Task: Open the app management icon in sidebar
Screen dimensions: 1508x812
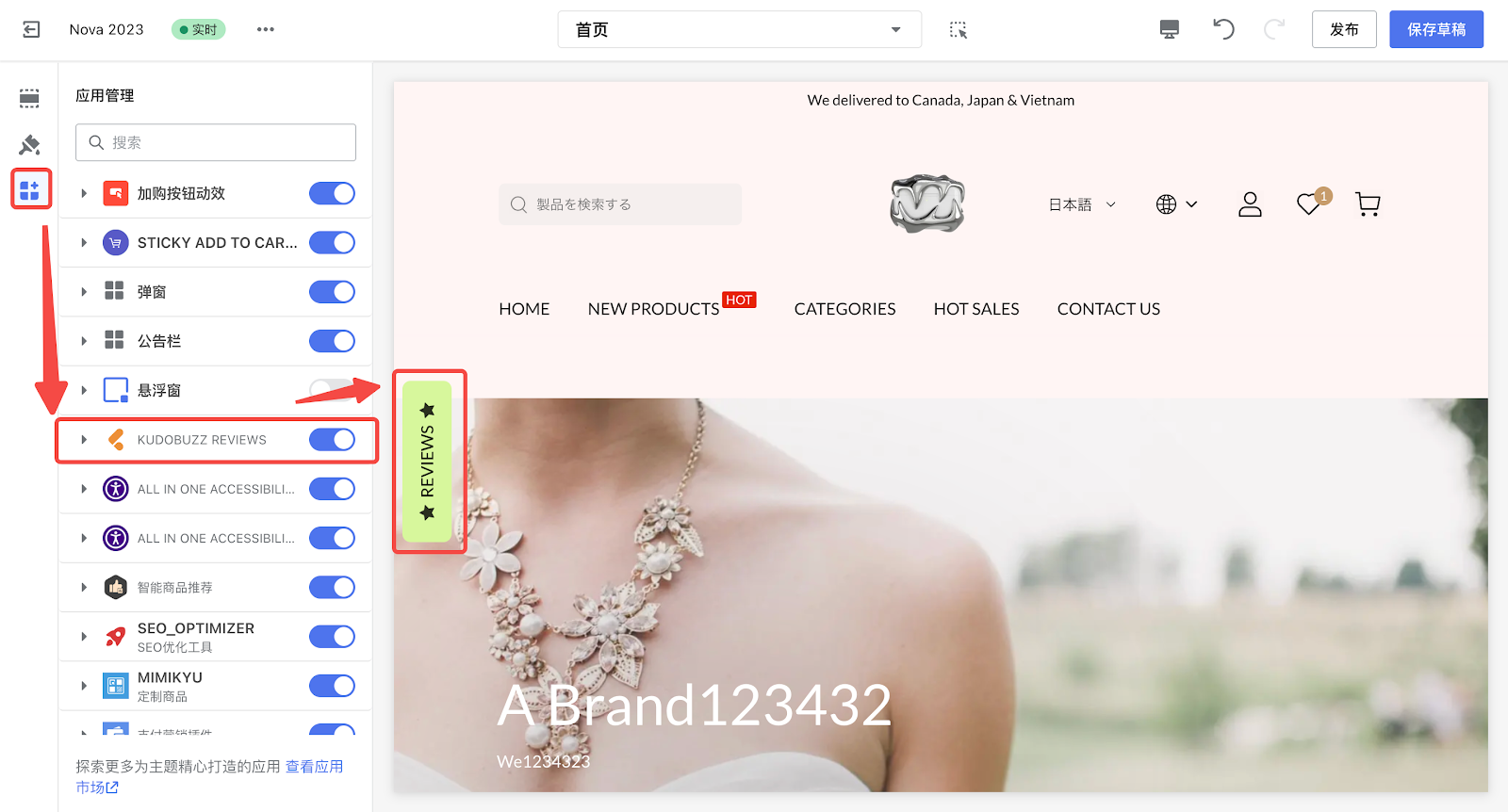Action: pyautogui.click(x=30, y=189)
